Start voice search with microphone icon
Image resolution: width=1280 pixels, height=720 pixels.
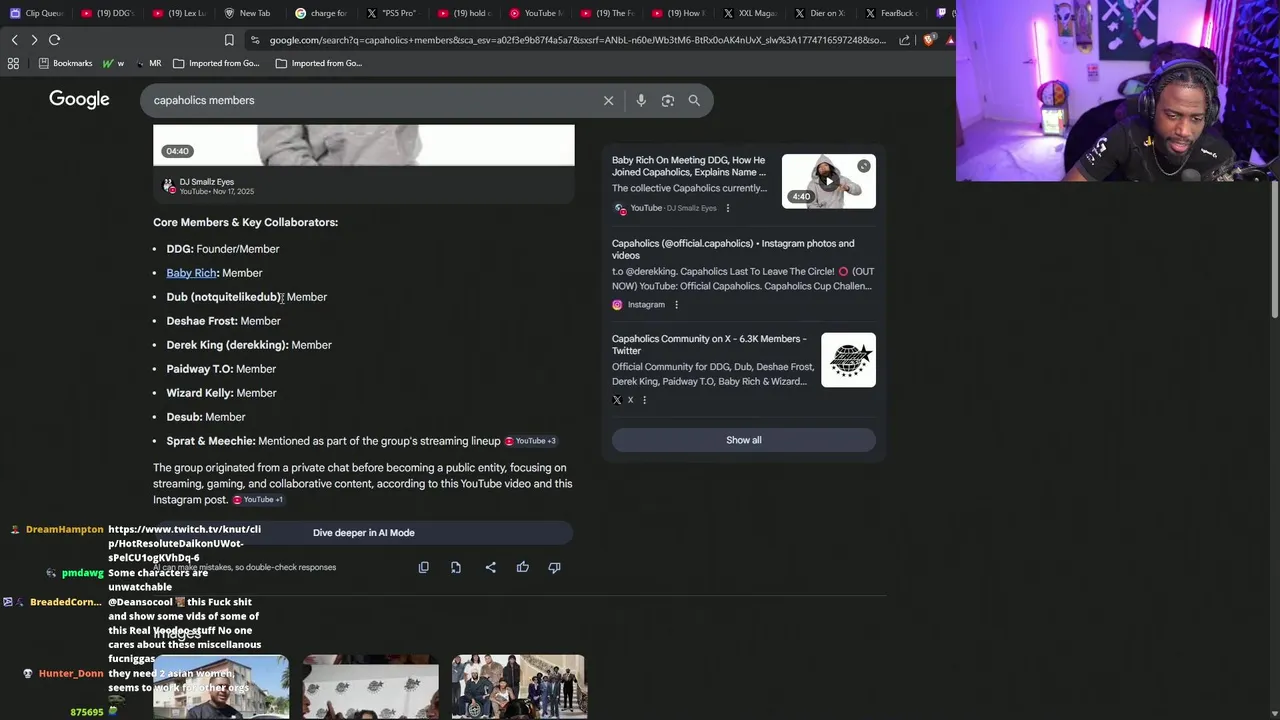641,100
